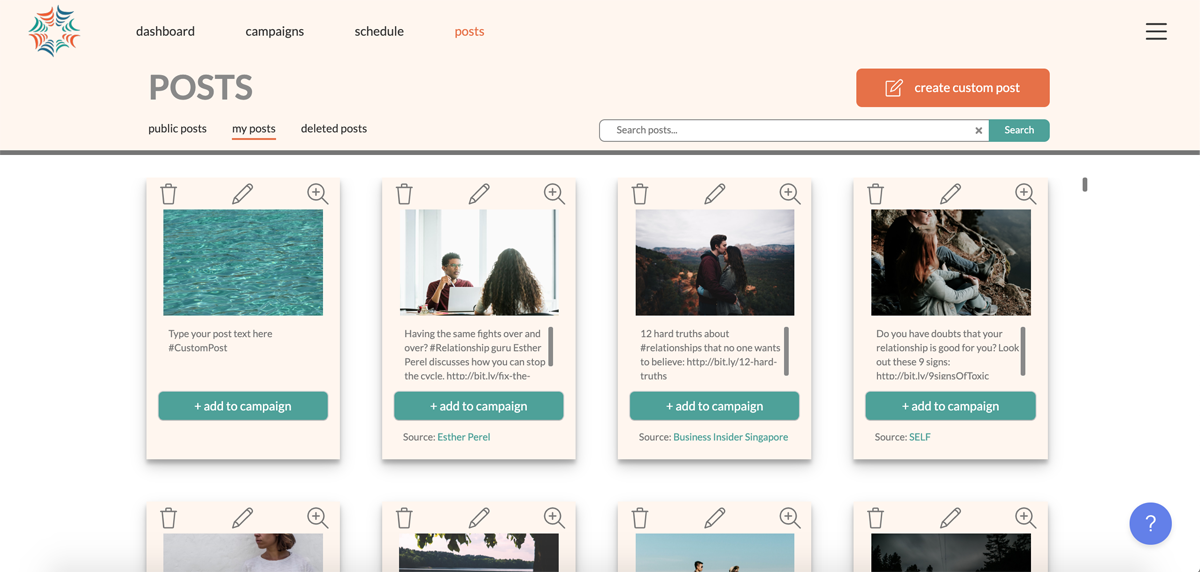Delete the #CustomPost water image post
This screenshot has height=572, width=1200.
click(x=169, y=194)
